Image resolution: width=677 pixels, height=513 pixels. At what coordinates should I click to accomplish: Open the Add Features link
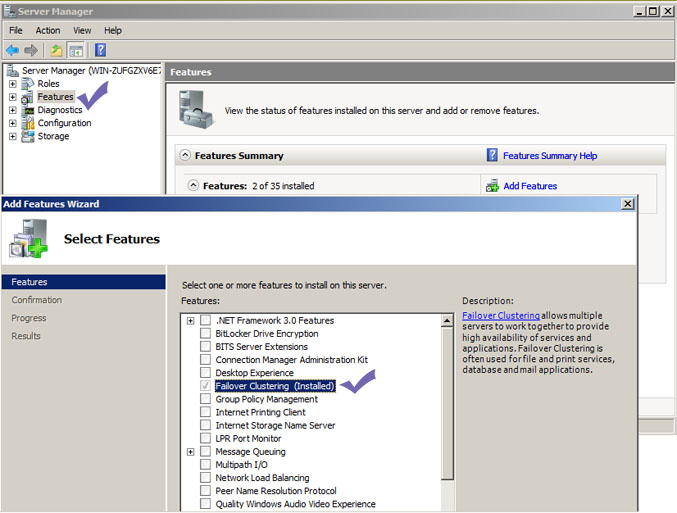tap(530, 186)
